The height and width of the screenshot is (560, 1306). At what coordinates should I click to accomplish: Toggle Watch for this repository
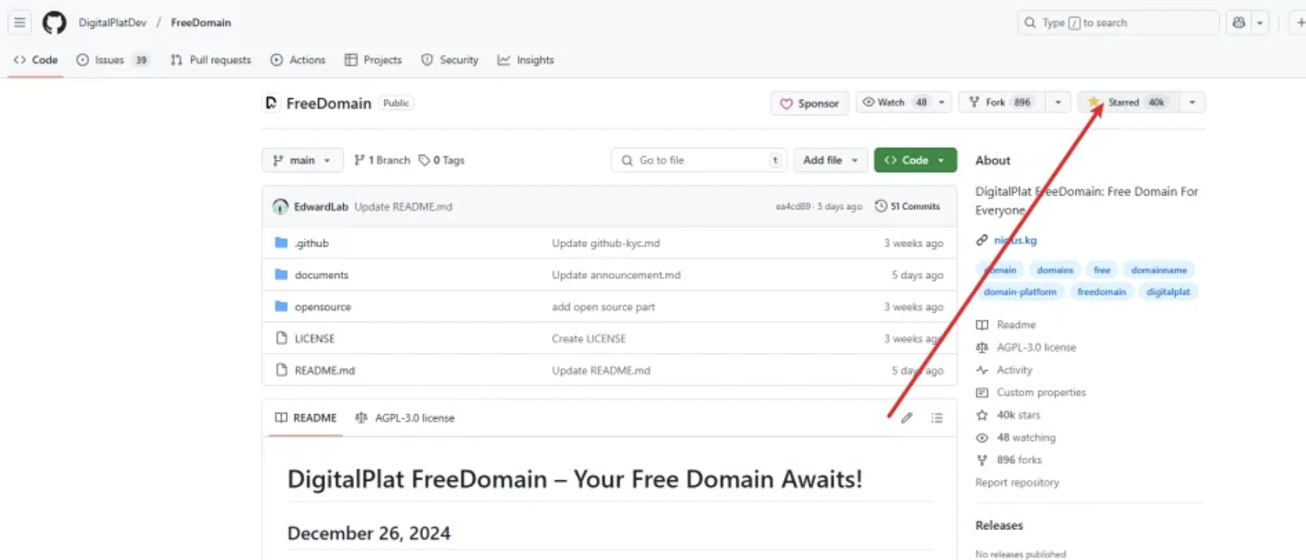tap(894, 102)
